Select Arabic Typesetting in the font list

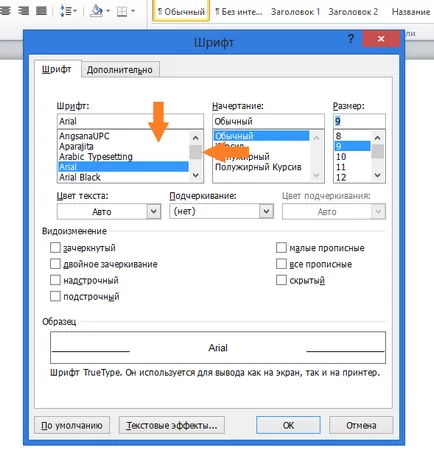pyautogui.click(x=123, y=157)
